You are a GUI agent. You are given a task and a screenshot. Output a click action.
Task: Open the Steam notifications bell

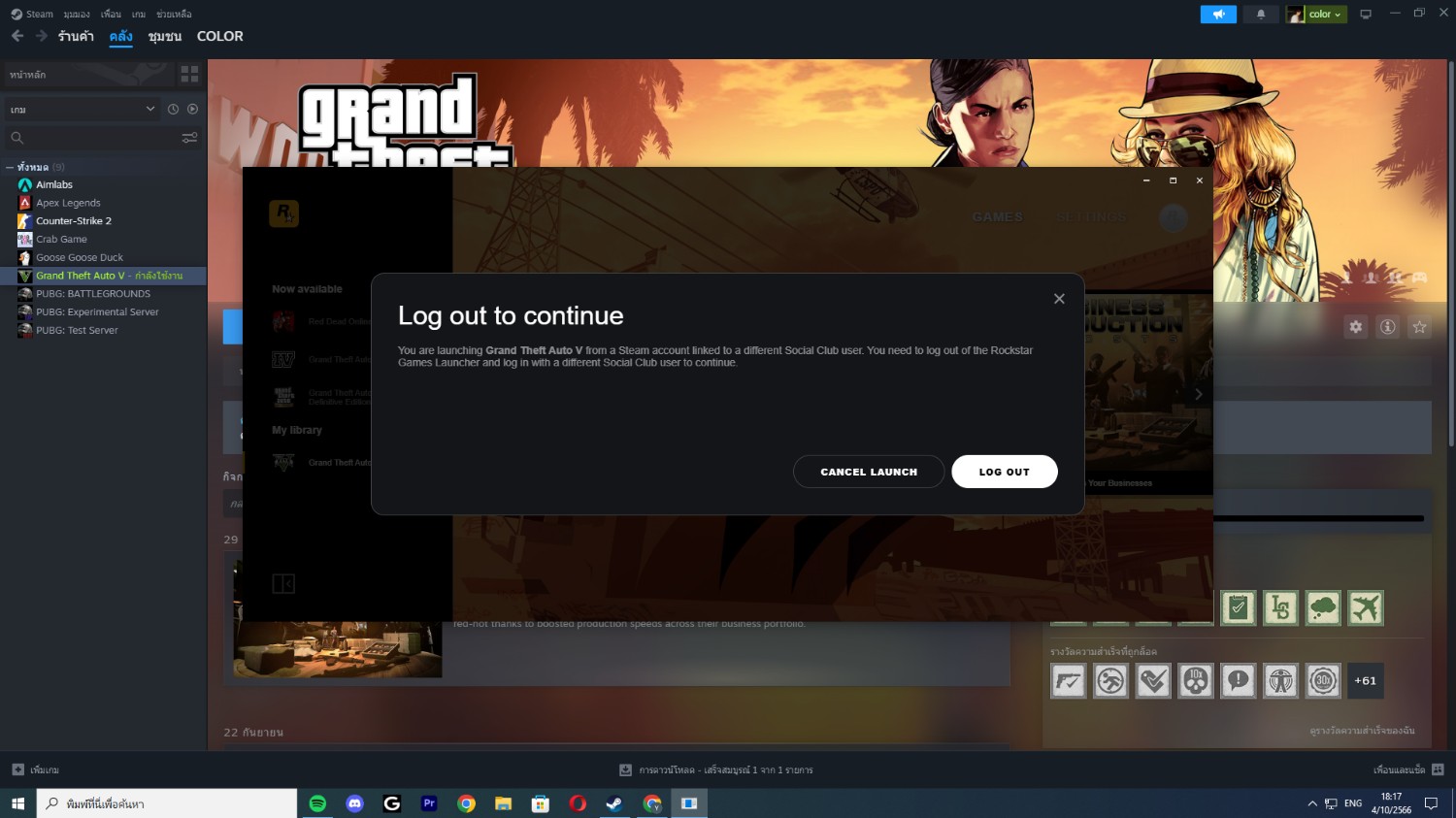1261,14
